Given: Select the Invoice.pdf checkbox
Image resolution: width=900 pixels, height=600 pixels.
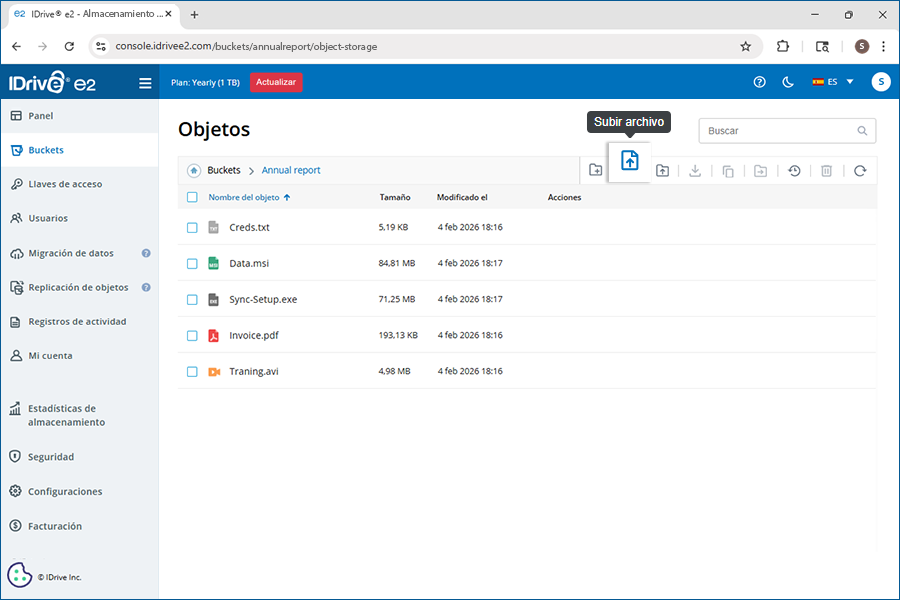Looking at the screenshot, I should coord(193,336).
